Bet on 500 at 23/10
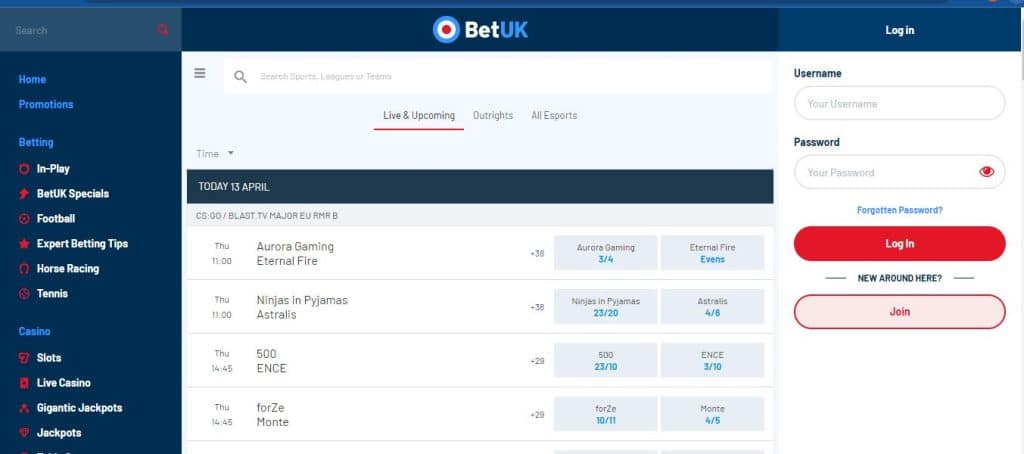This screenshot has width=1024, height=454. [605, 360]
